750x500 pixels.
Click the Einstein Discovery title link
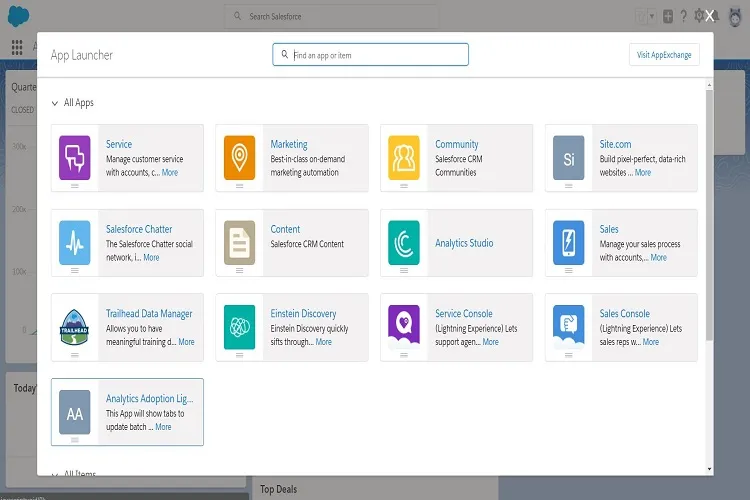303,313
